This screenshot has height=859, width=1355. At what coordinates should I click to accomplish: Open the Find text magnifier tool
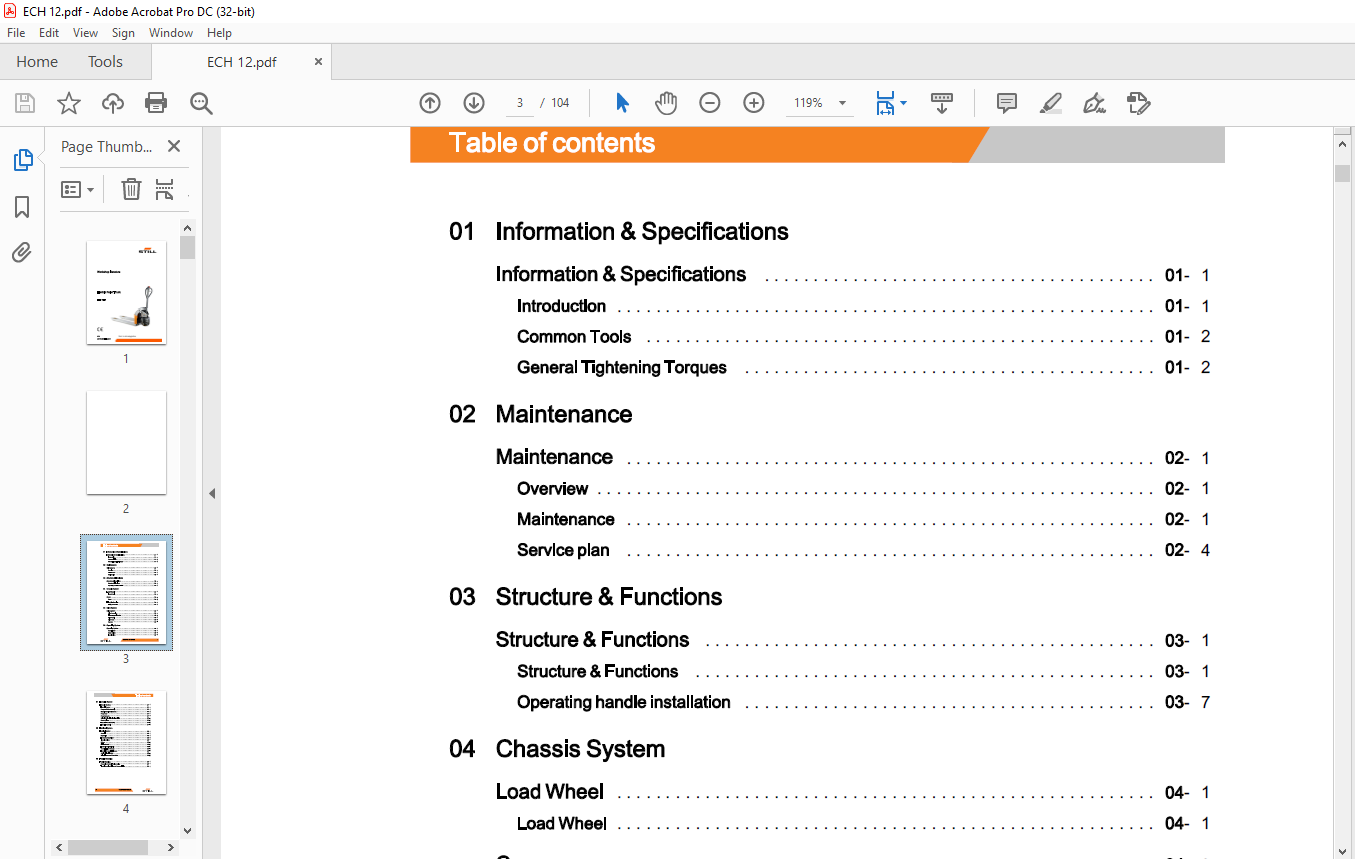click(201, 103)
